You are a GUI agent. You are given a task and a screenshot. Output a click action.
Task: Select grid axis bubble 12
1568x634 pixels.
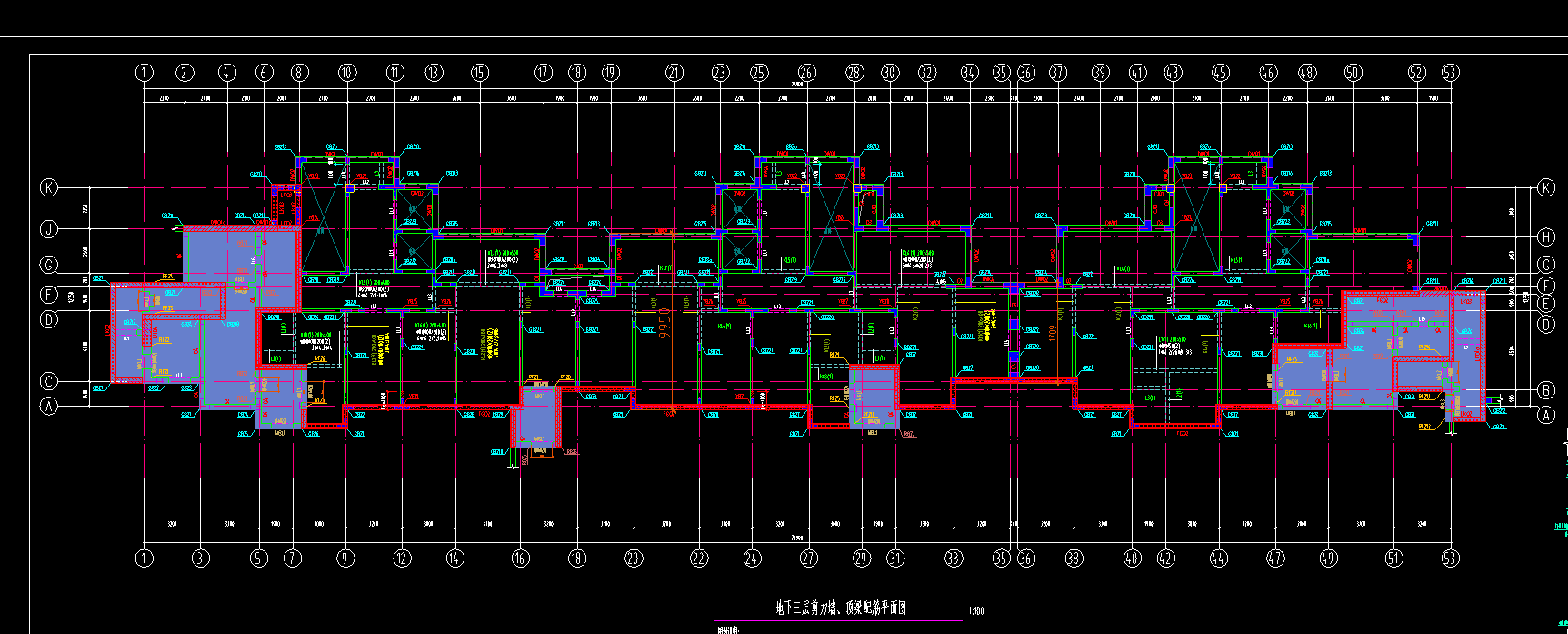click(403, 558)
